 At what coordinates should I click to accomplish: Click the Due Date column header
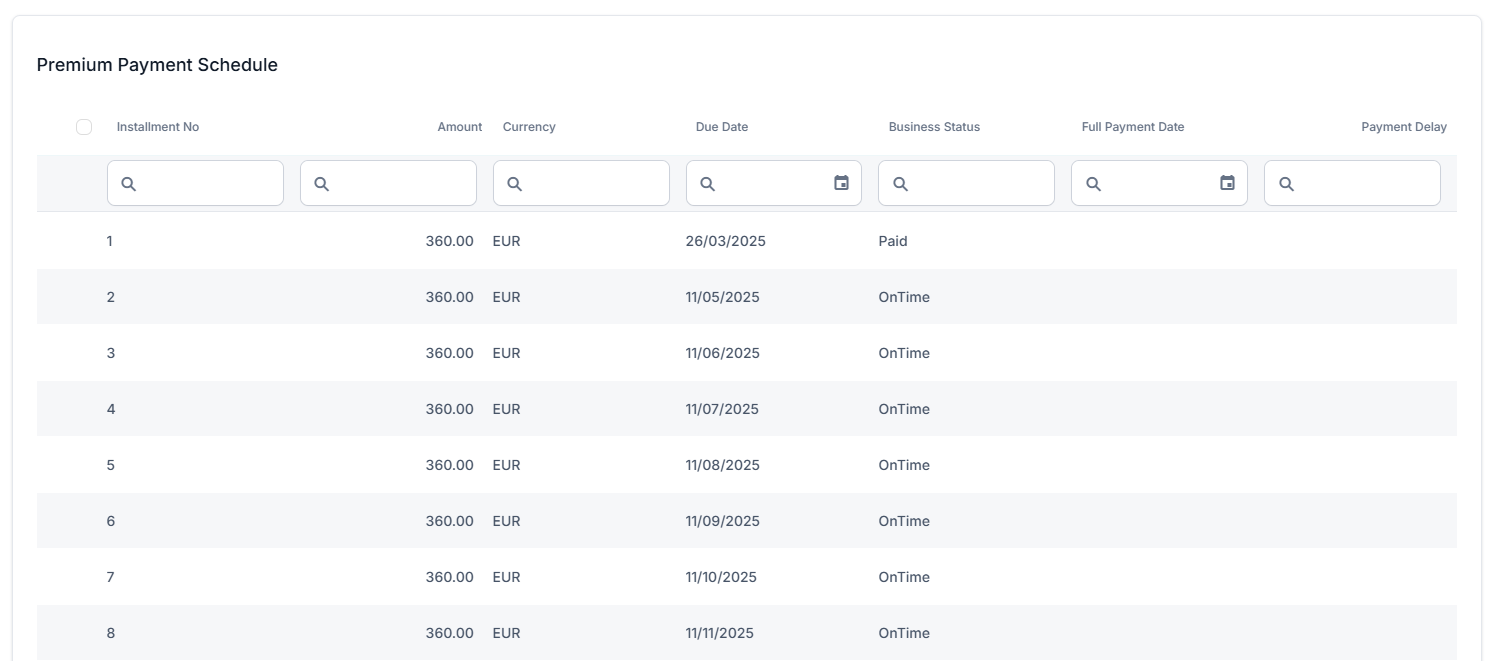[721, 127]
